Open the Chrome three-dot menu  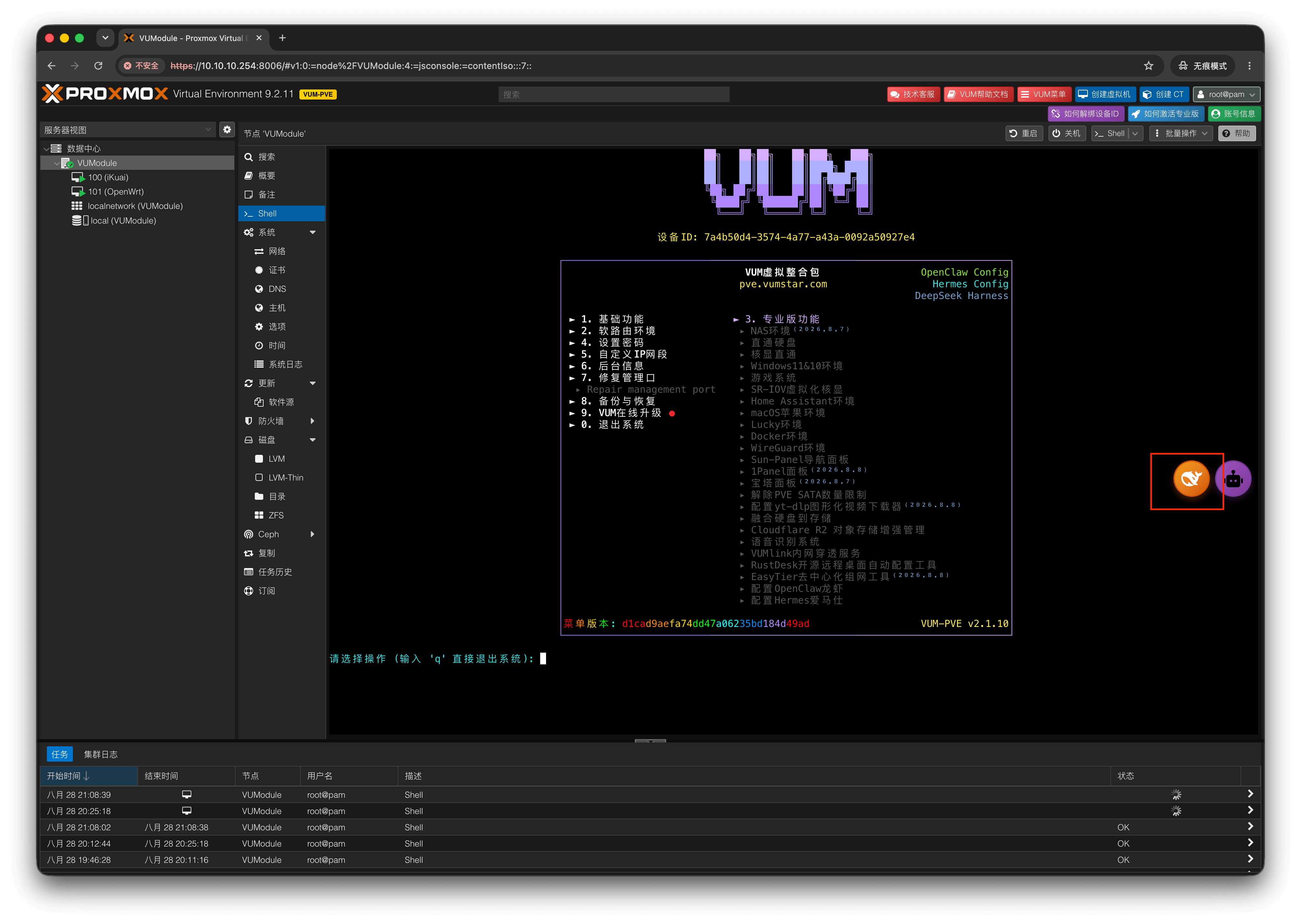[1249, 65]
